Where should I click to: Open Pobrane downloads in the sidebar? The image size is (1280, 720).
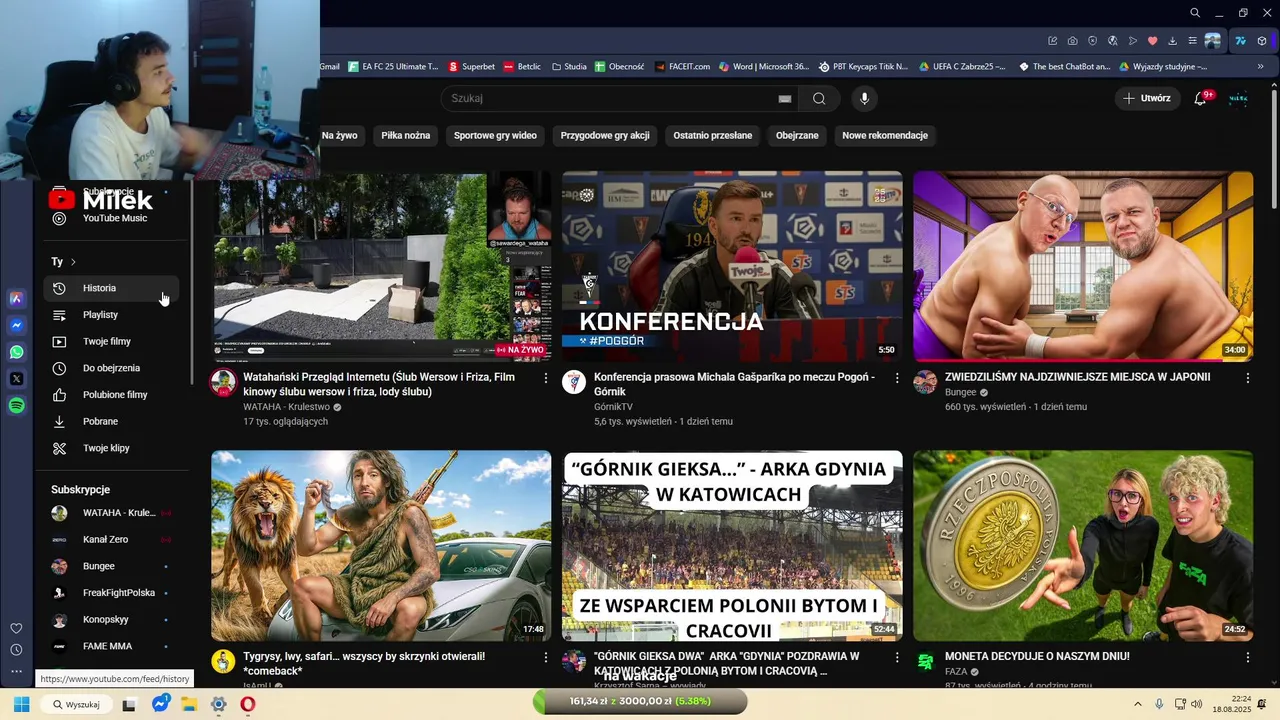pos(111,422)
